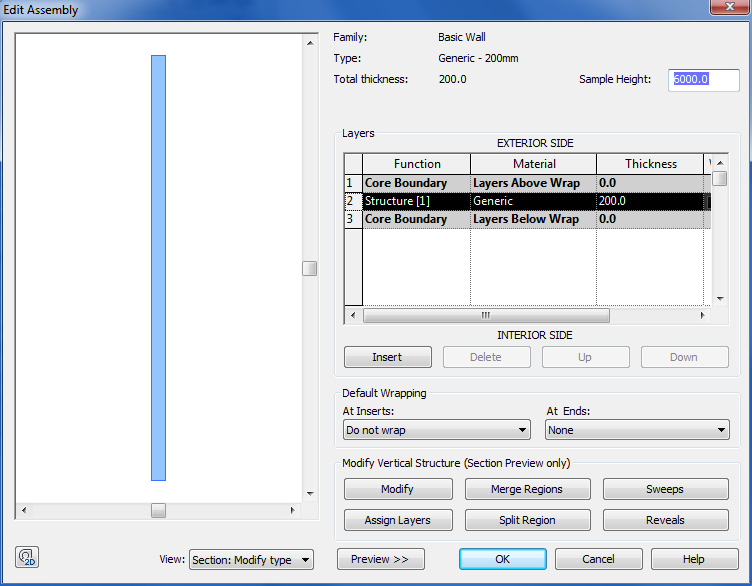
Task: Click the Preview >> button
Action: tap(380, 559)
